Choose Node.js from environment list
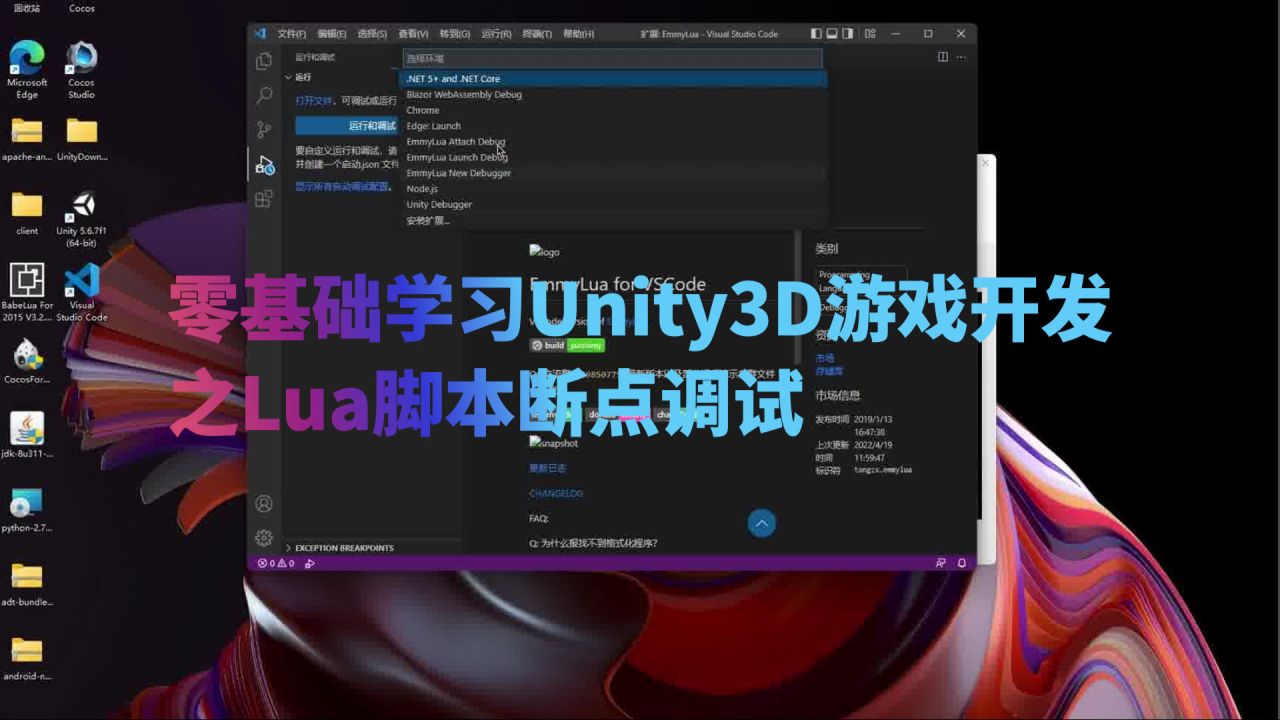1280x720 pixels. click(613, 188)
